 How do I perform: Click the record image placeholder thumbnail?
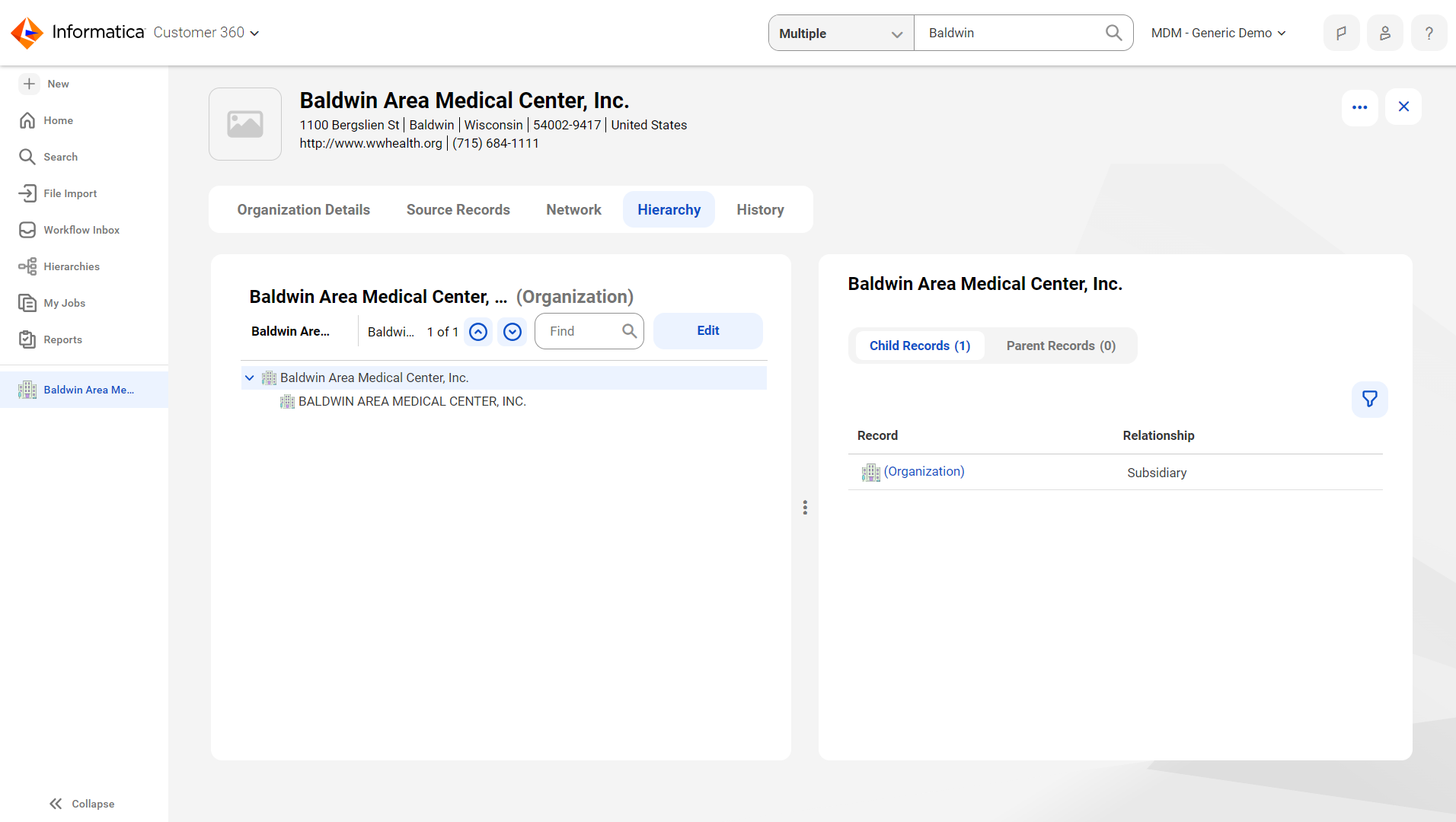point(245,124)
